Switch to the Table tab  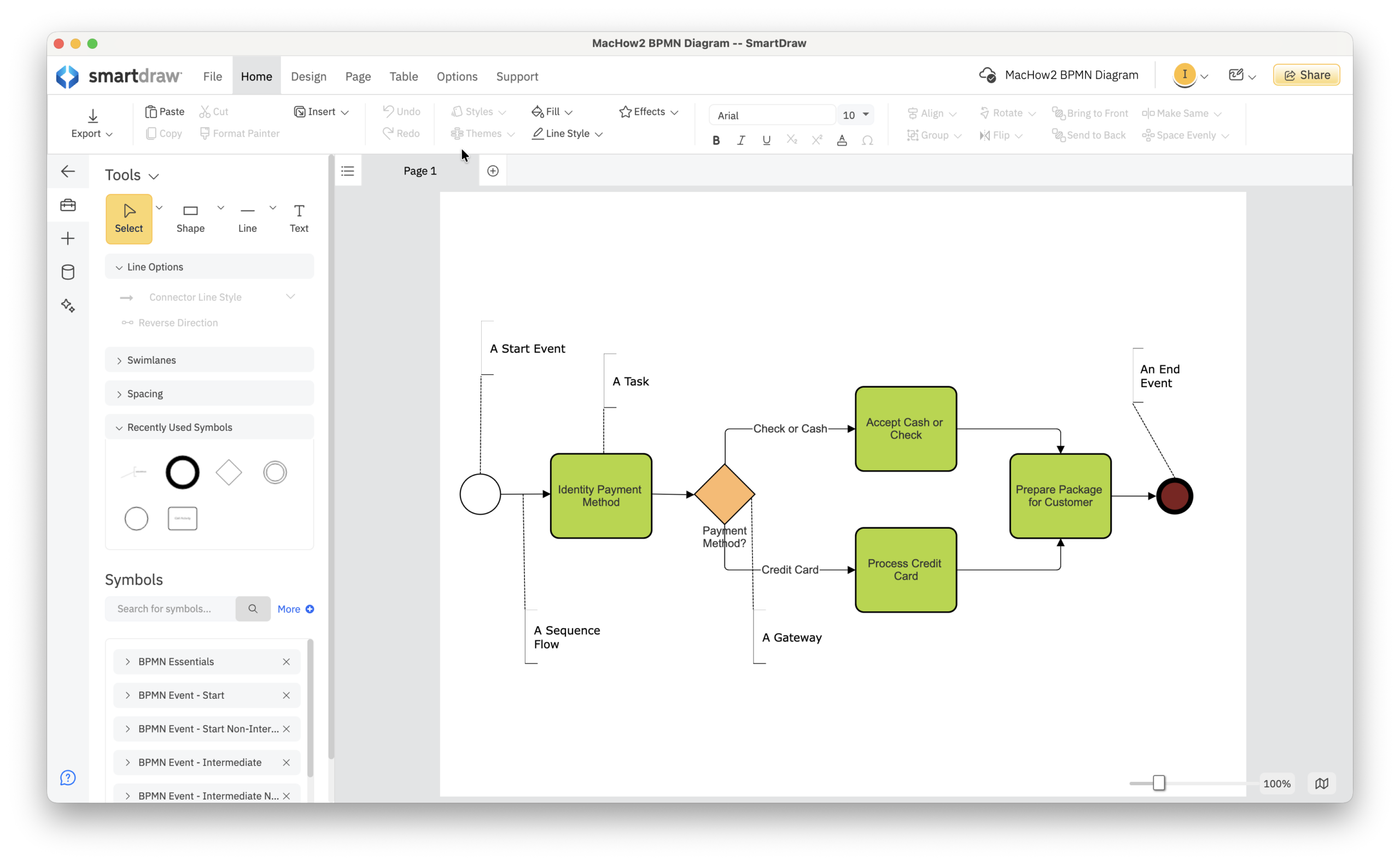404,76
